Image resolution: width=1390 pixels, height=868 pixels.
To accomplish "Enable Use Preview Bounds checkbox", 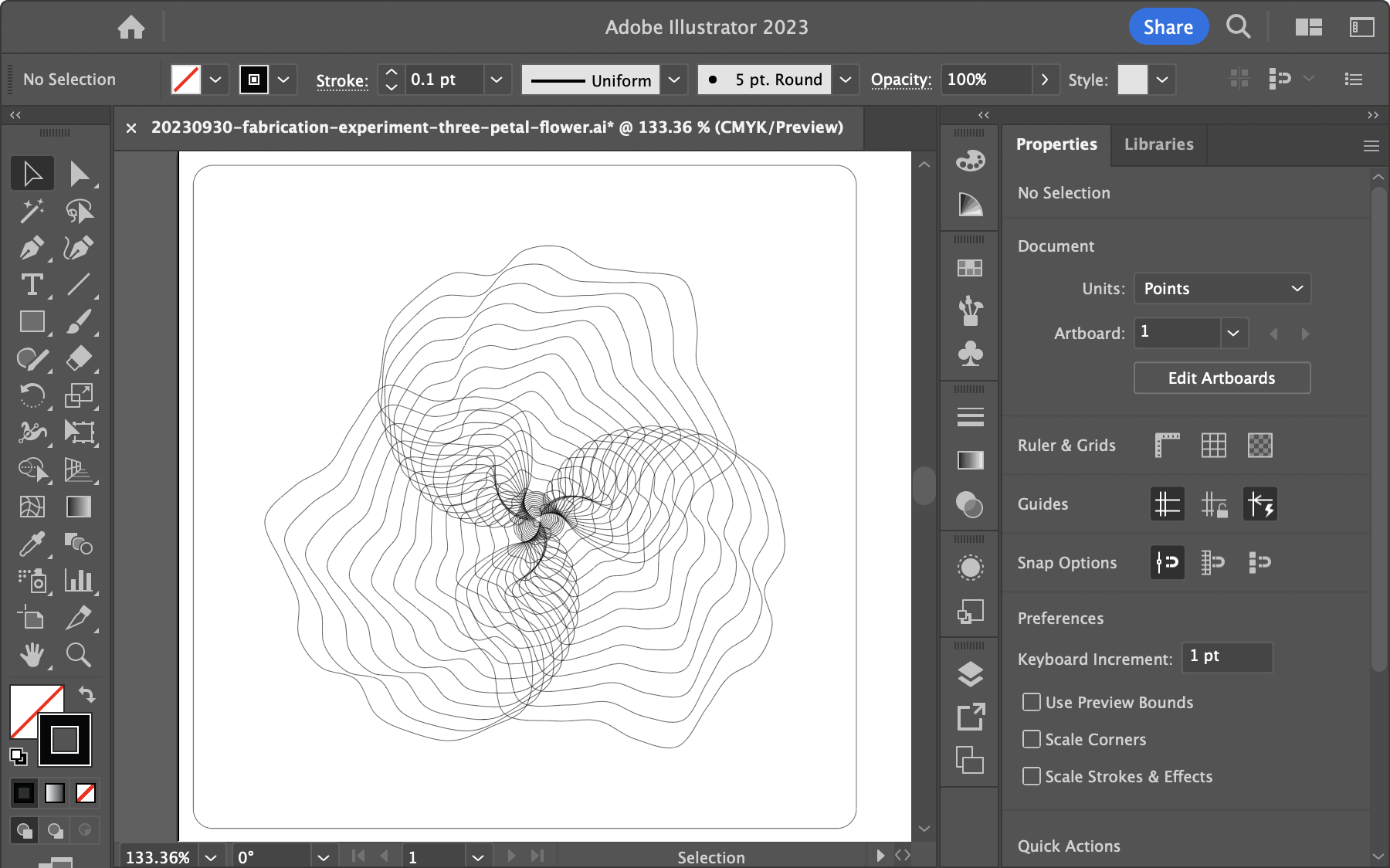I will tap(1031, 702).
